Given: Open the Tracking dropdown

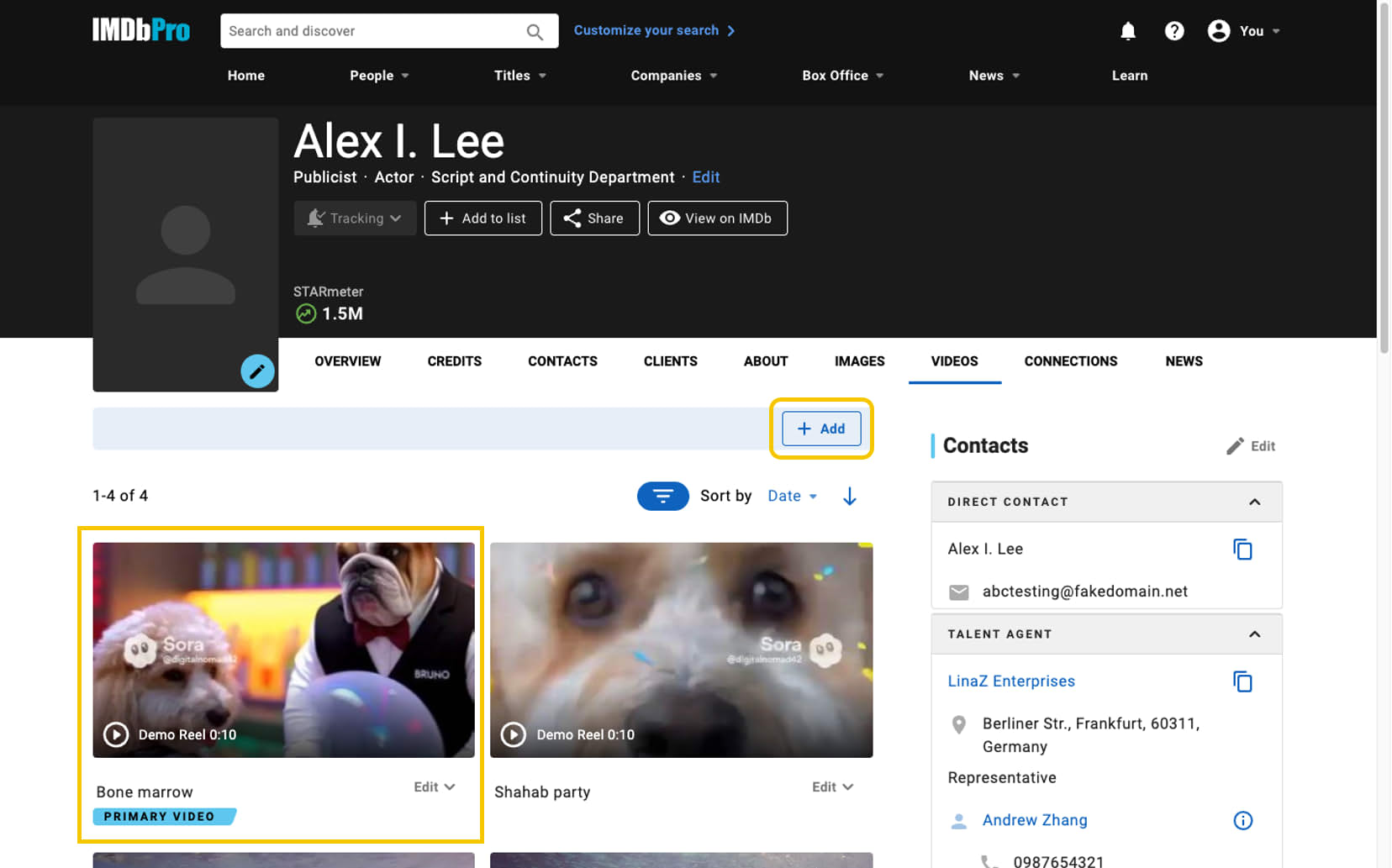Looking at the screenshot, I should (355, 218).
